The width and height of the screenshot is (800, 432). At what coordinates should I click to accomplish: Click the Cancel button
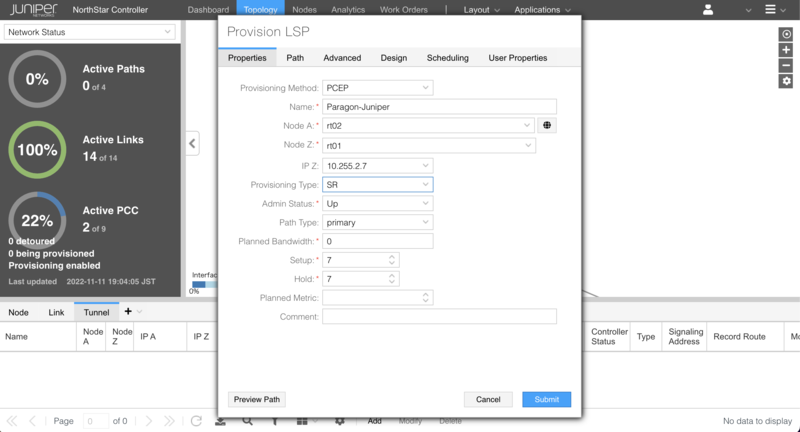[488, 399]
